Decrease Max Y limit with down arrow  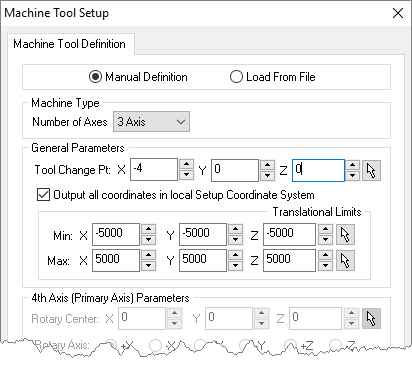coord(235,265)
